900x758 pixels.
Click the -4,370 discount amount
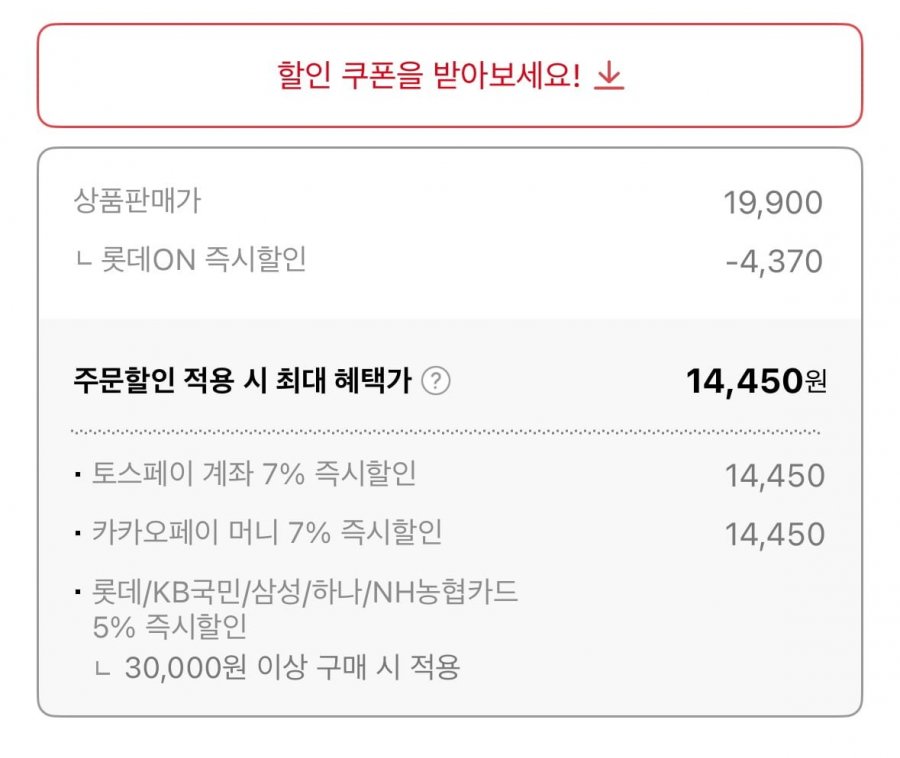click(774, 262)
